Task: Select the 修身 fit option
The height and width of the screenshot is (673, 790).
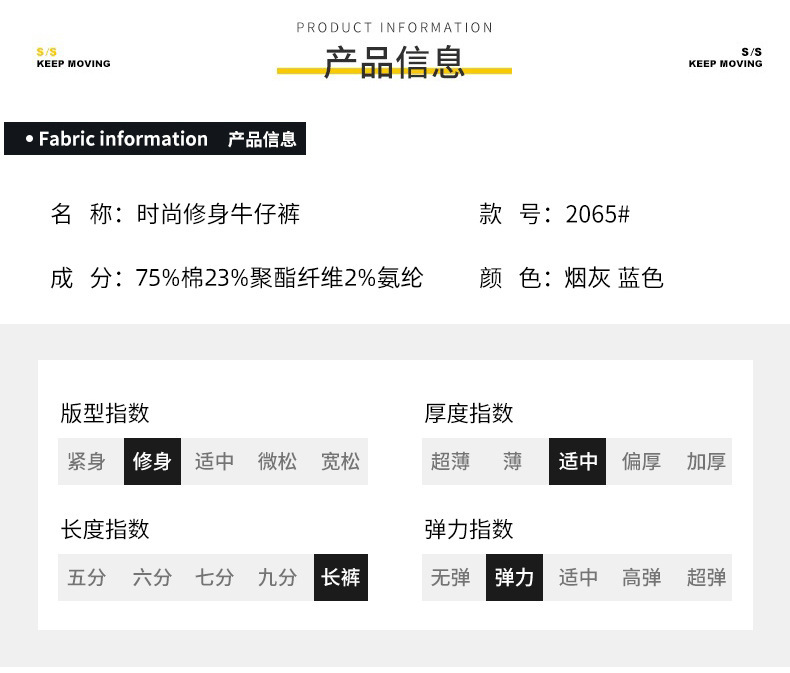Action: tap(152, 461)
